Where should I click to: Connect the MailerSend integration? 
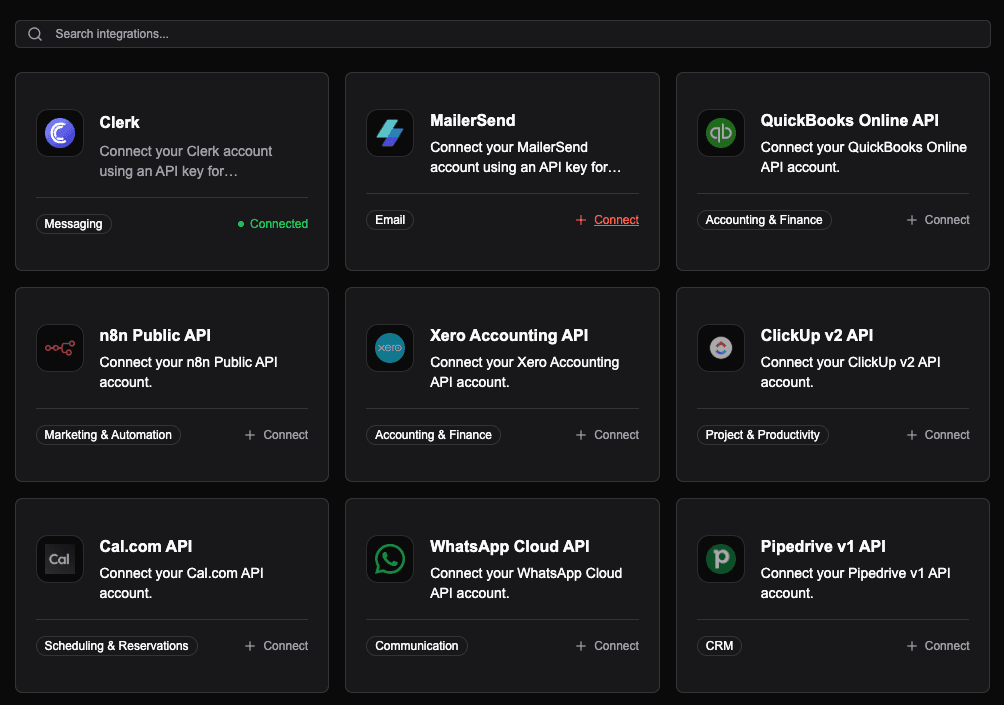point(607,220)
